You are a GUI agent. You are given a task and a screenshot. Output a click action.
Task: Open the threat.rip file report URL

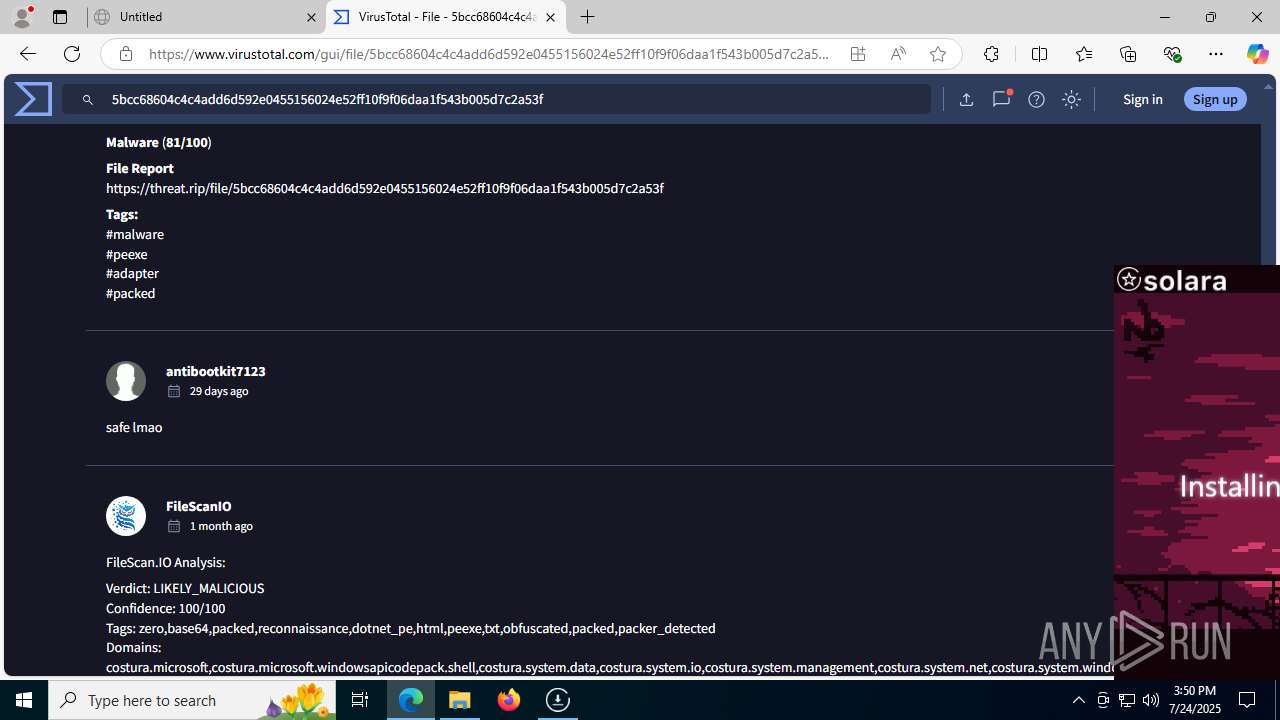[385, 188]
